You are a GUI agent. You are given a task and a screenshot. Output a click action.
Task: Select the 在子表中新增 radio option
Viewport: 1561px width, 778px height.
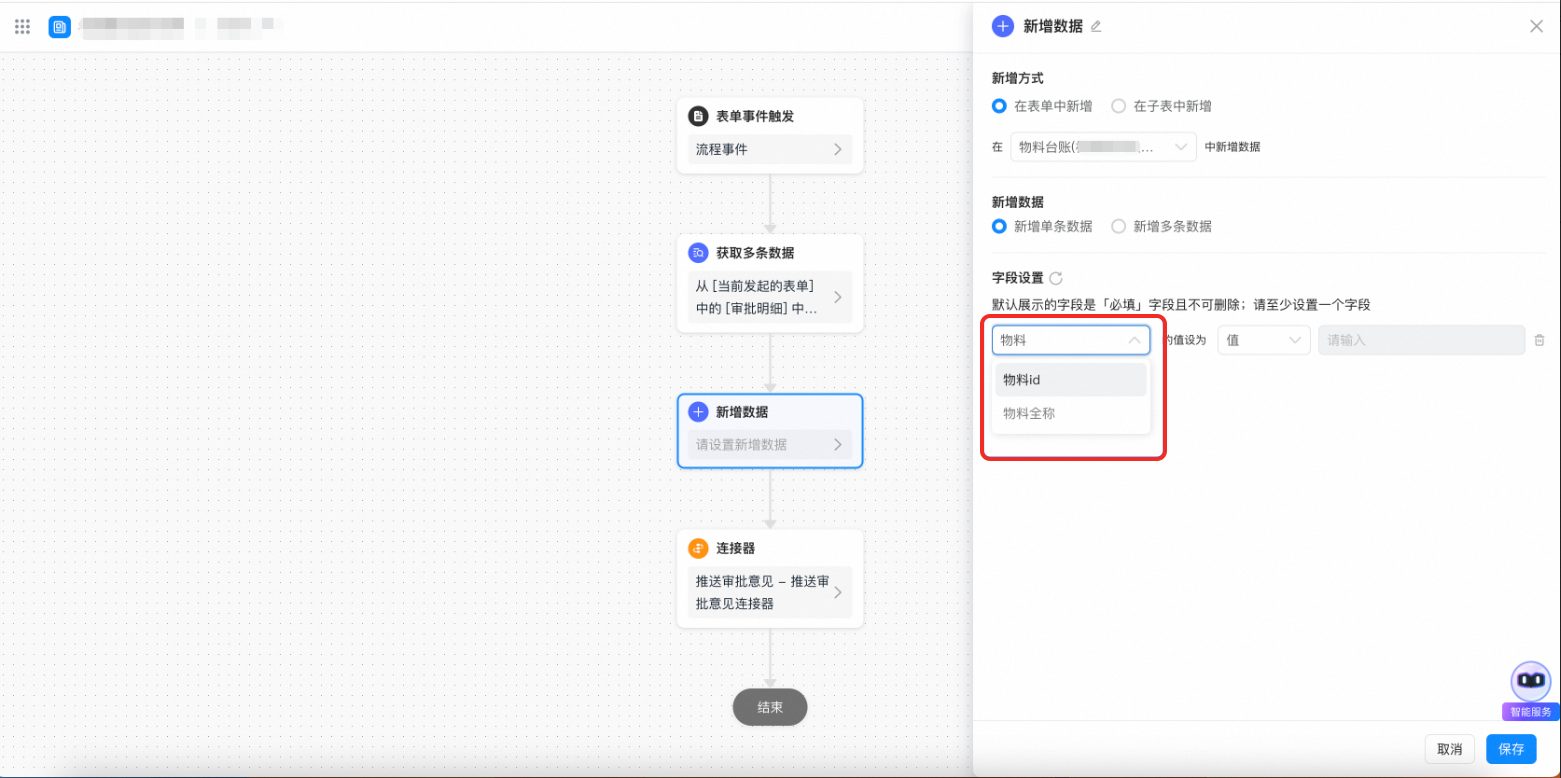pos(1118,106)
